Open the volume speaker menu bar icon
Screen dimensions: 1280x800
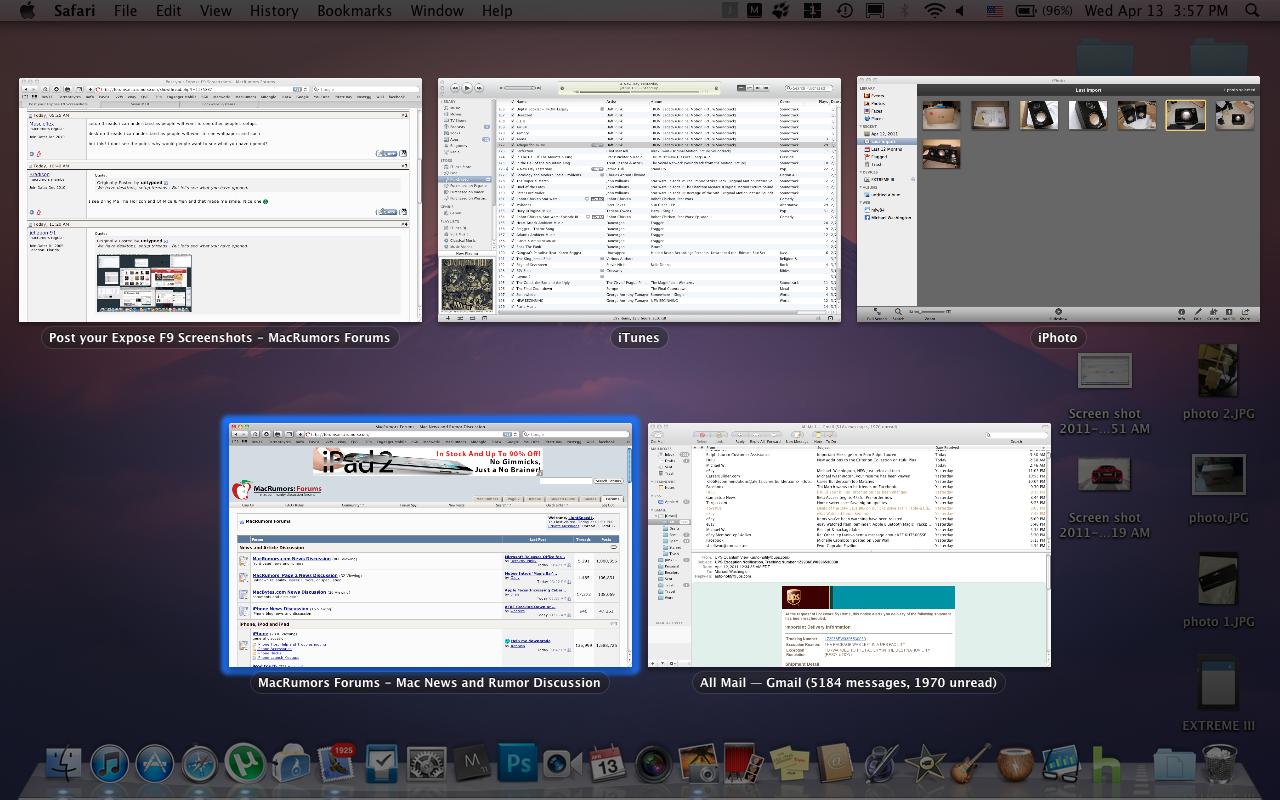[x=961, y=11]
